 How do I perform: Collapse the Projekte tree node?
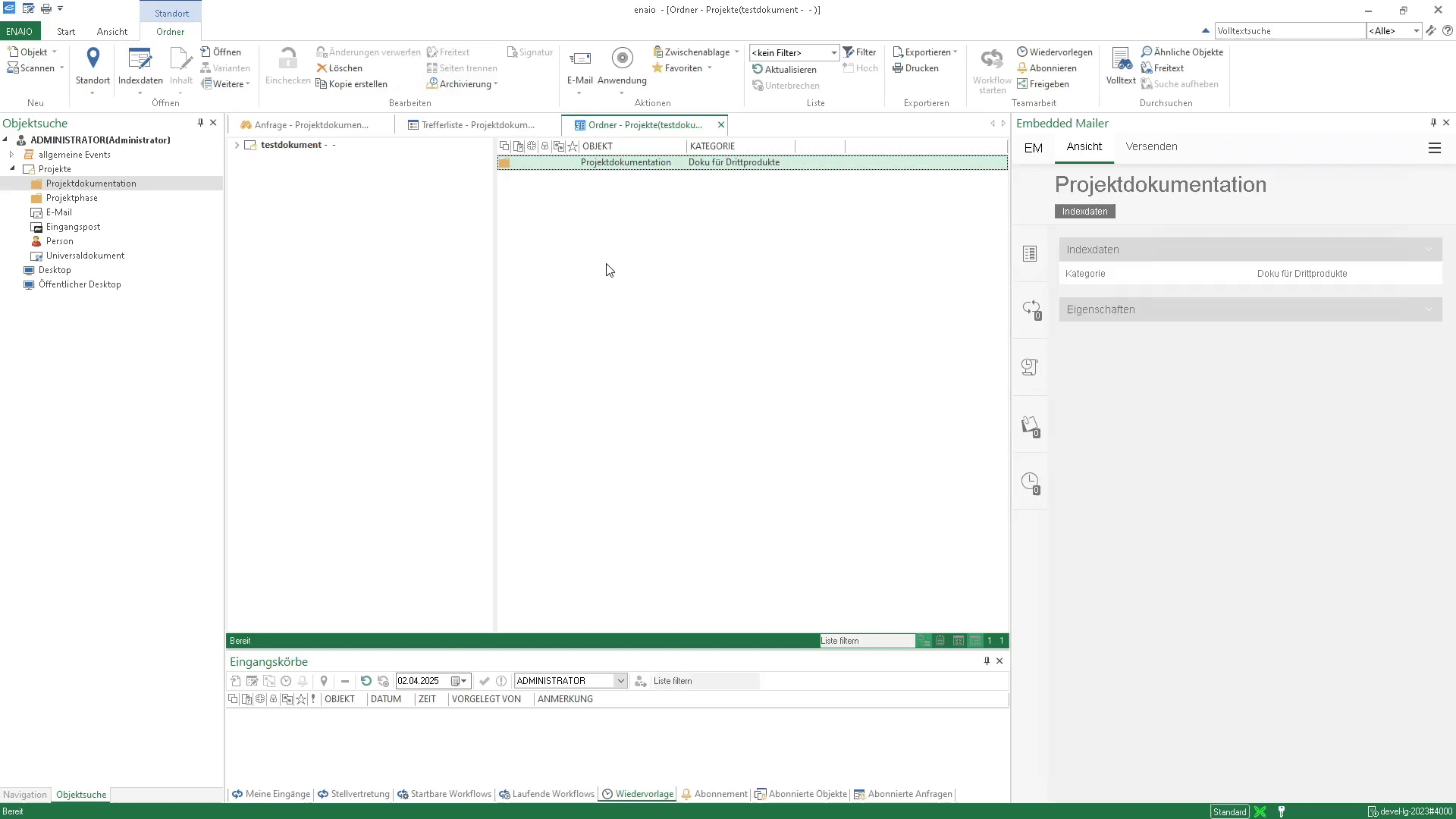click(12, 169)
